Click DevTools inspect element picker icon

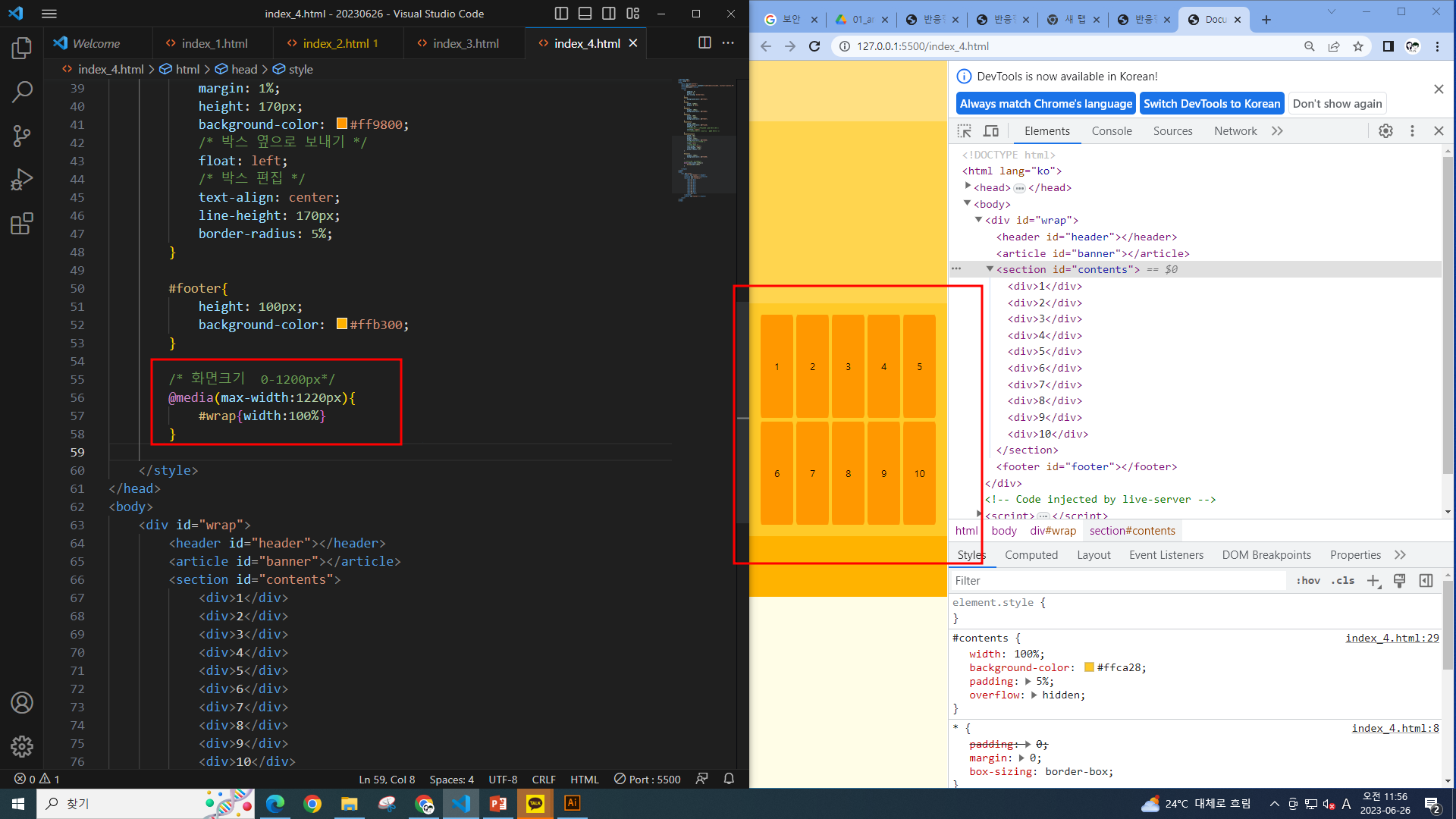[x=964, y=131]
